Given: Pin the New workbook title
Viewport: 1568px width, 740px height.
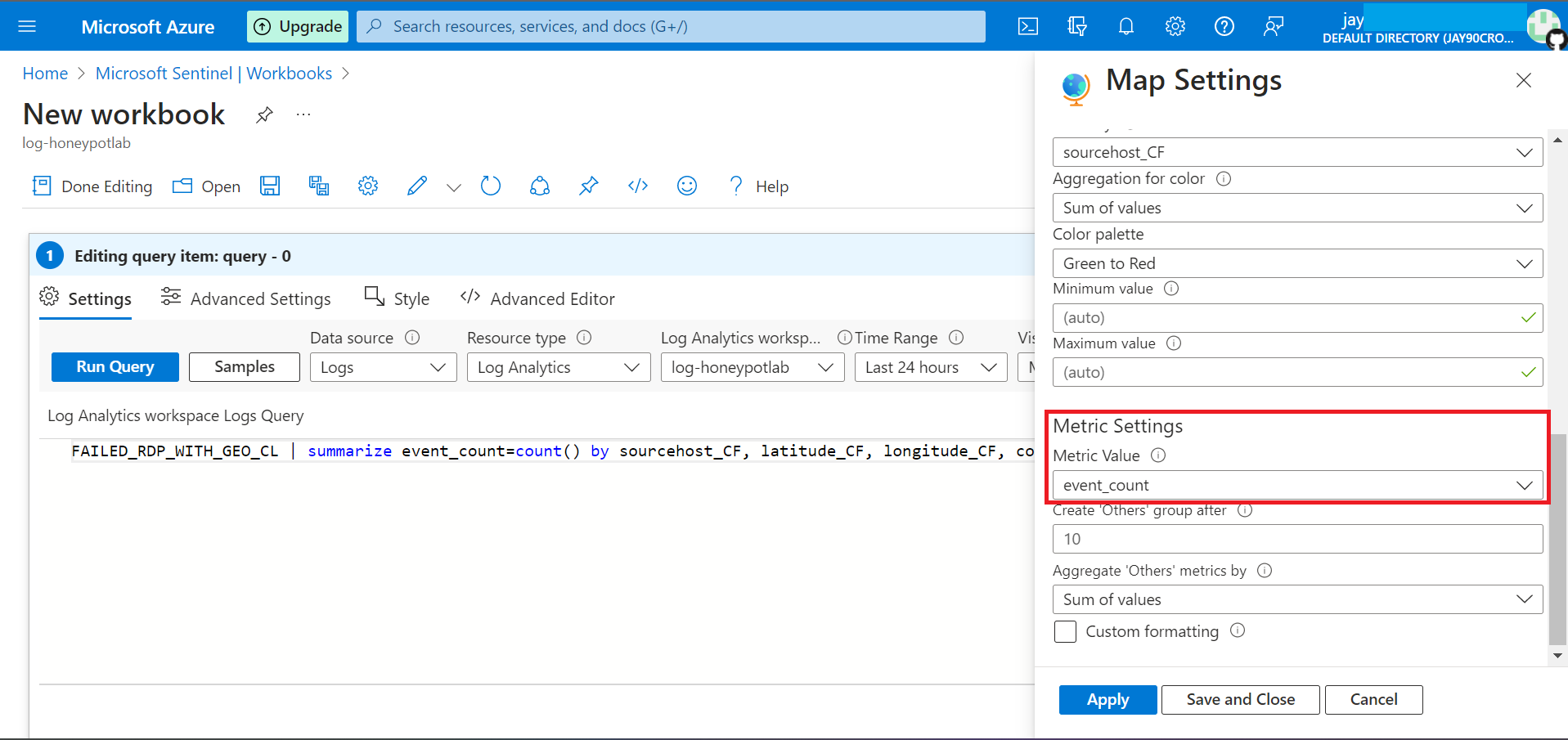Looking at the screenshot, I should tap(264, 114).
